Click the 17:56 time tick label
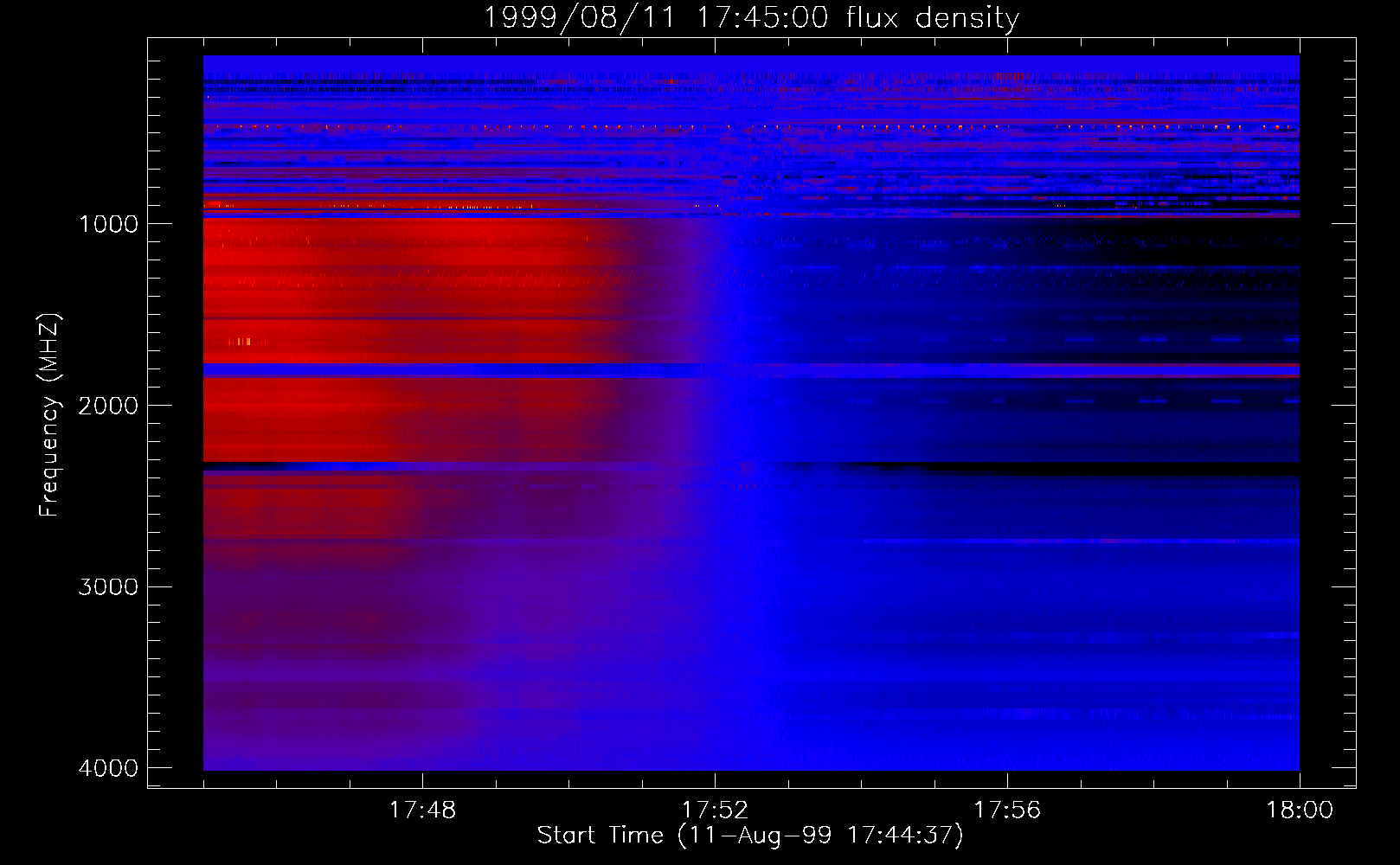The height and width of the screenshot is (865, 1400). (x=1007, y=810)
